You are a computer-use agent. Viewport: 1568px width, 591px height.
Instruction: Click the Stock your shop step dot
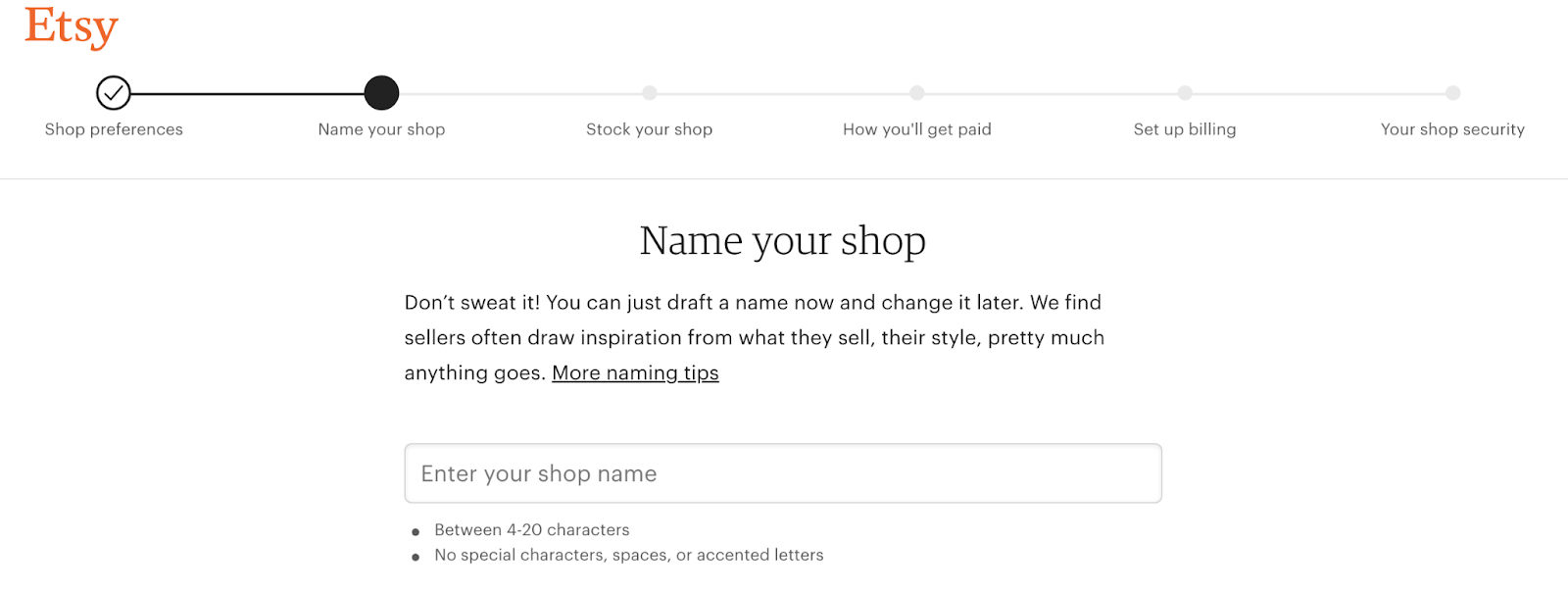coord(650,93)
